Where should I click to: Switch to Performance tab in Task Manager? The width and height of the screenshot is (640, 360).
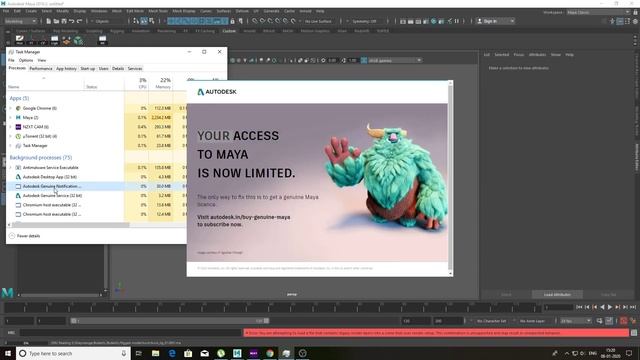pos(41,69)
